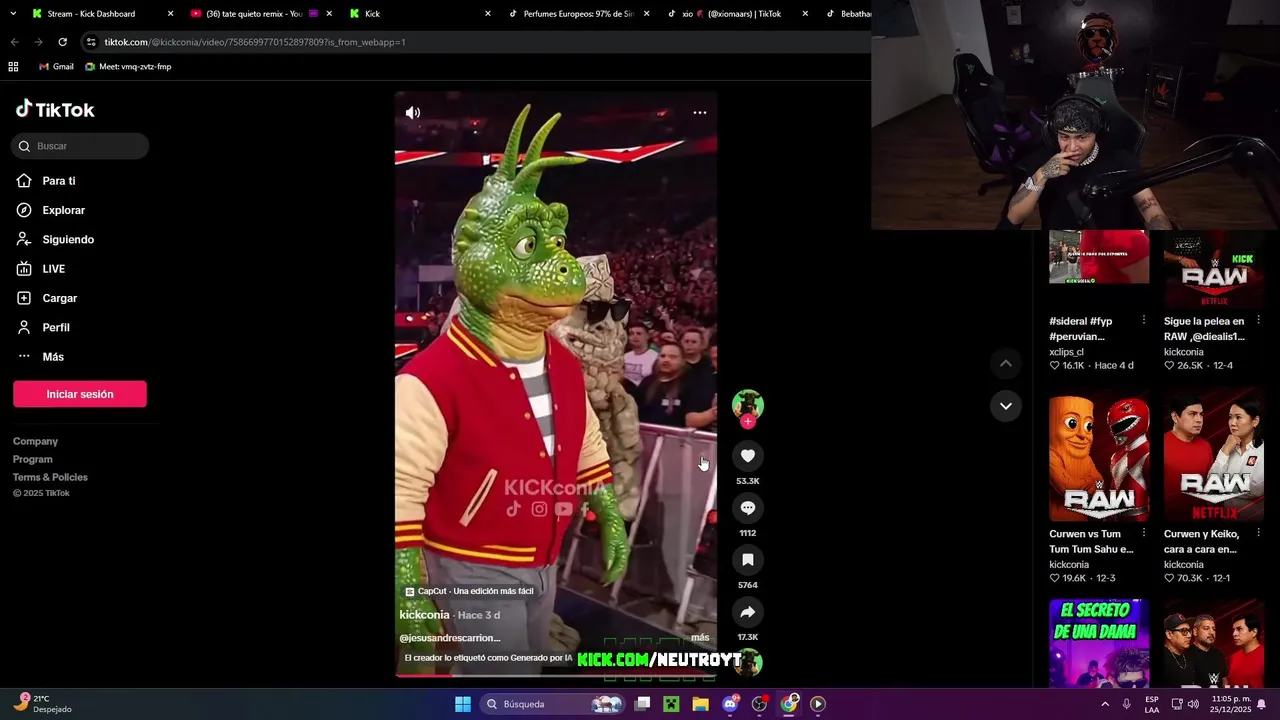Viewport: 1280px width, 720px height.
Task: Share the video with the arrow icon
Action: (x=747, y=612)
